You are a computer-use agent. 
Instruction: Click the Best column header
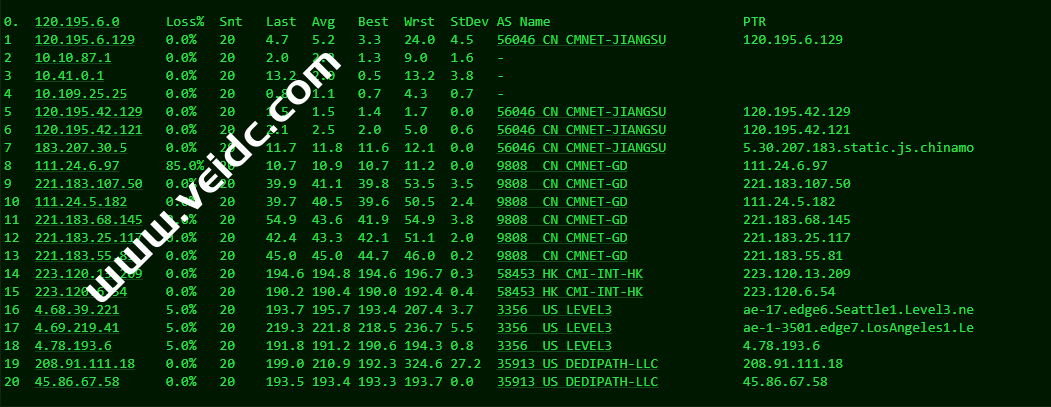pos(373,22)
